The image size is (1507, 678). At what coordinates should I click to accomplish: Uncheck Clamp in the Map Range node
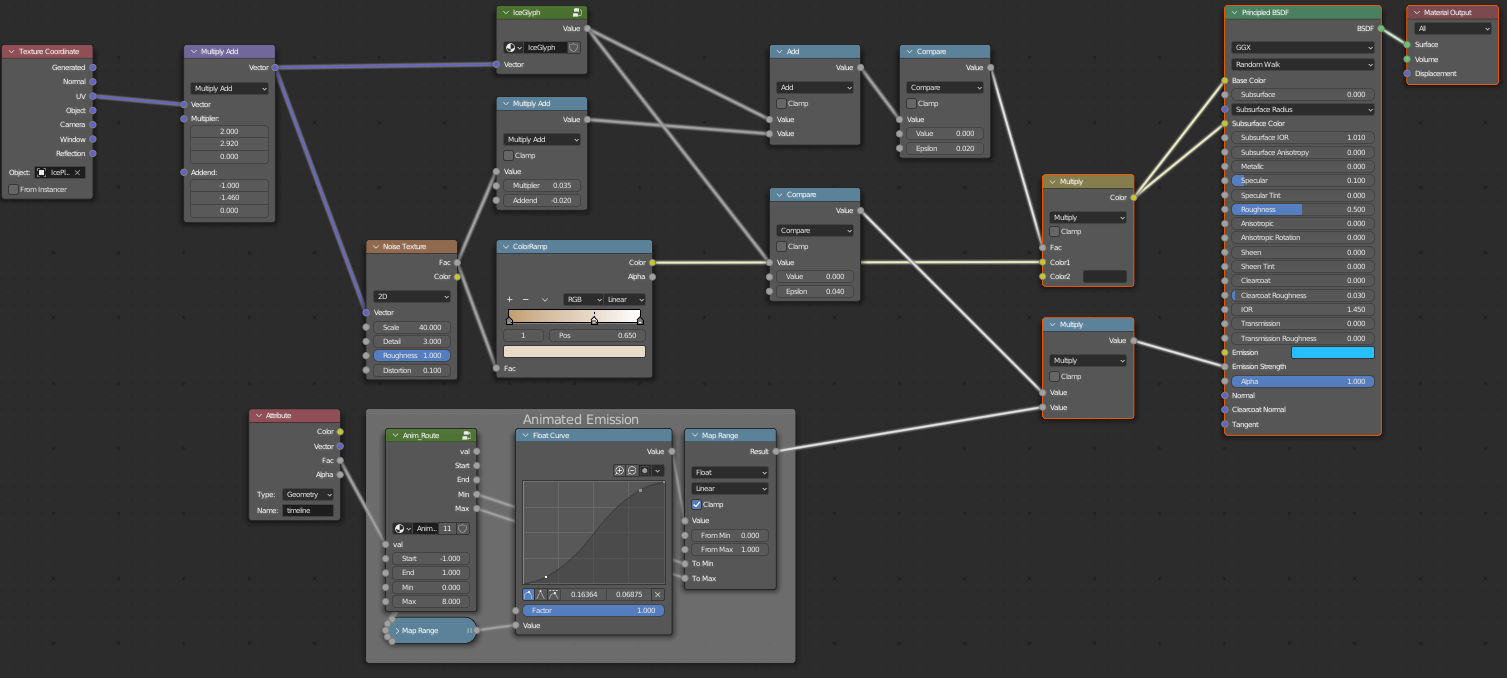click(x=697, y=504)
